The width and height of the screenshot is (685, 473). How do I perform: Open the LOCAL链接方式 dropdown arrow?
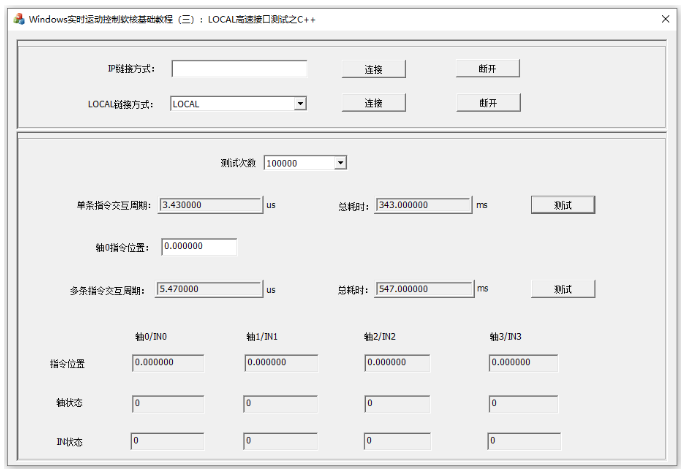tap(300, 104)
